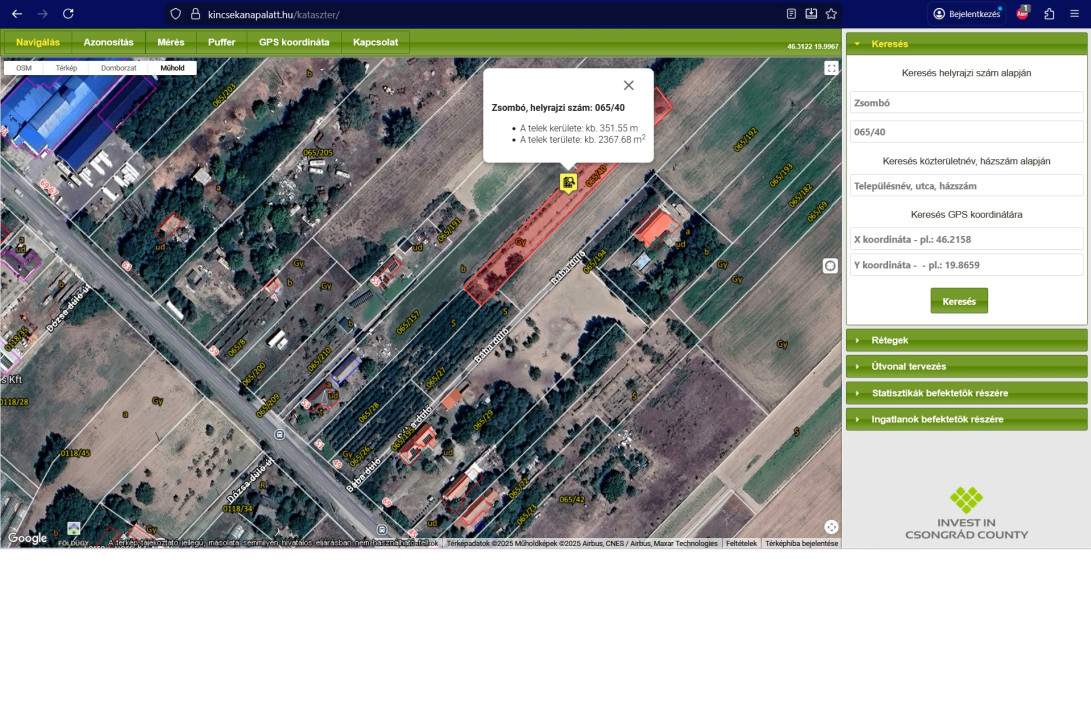Bookmark this page with the star icon

pos(831,14)
